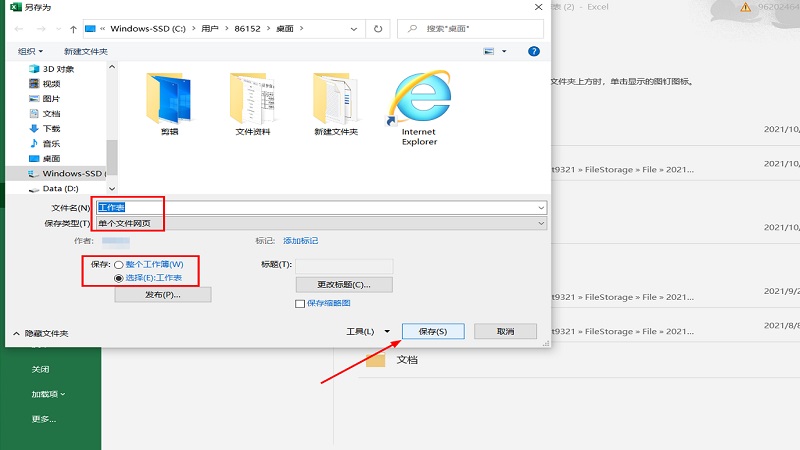Click the 添加标记 link
Screen dimensions: 800x450
(x=300, y=241)
